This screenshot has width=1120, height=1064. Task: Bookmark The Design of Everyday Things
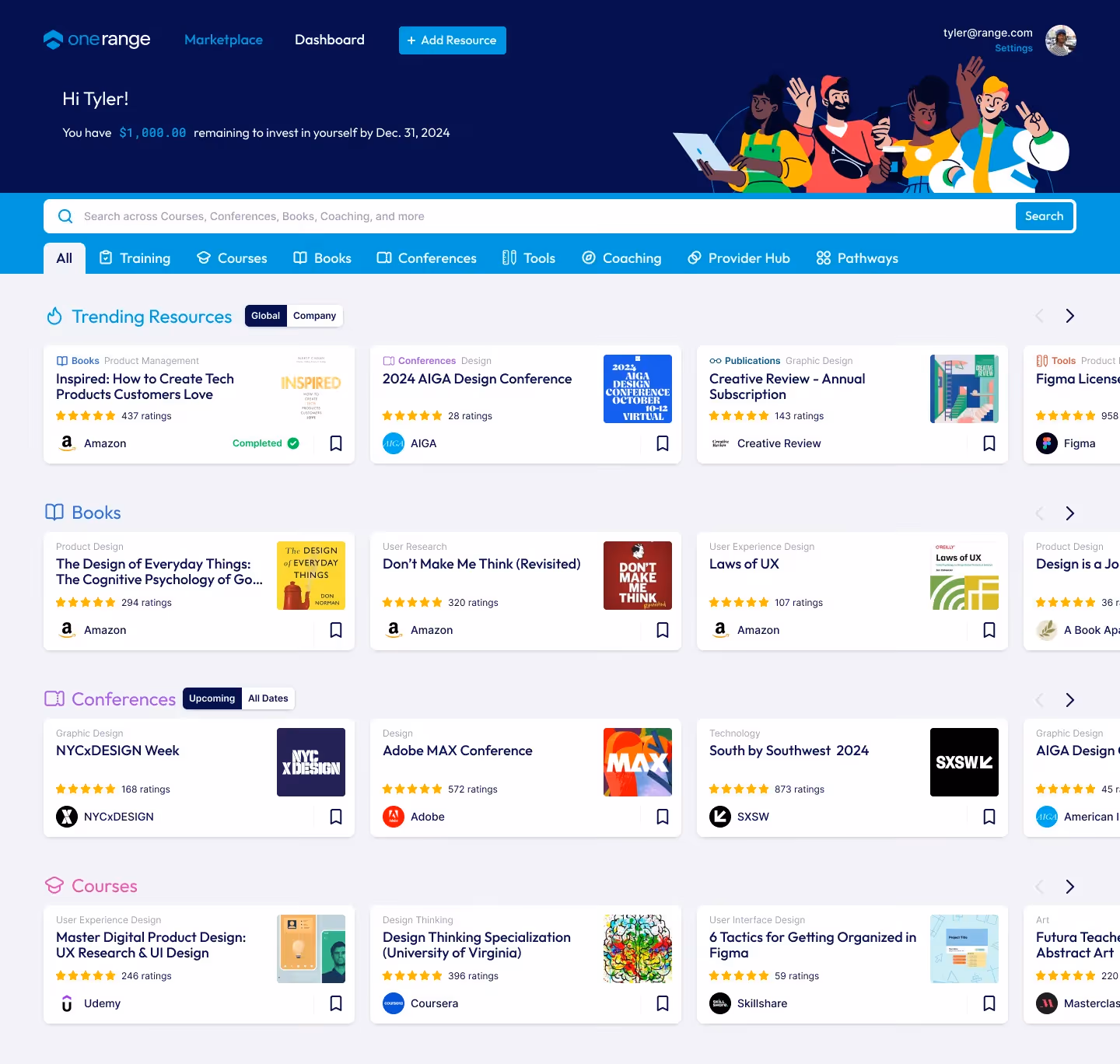[336, 630]
